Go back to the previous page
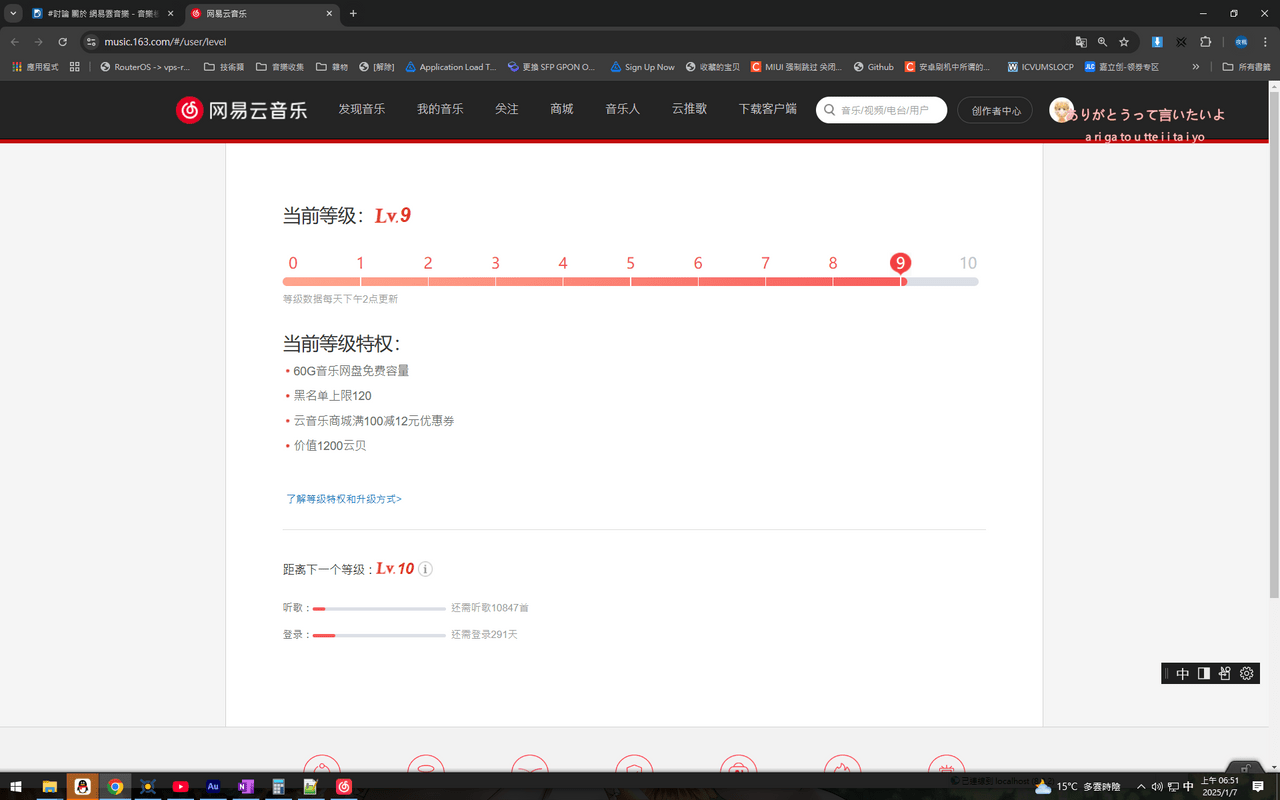The width and height of the screenshot is (1280, 800). pos(14,42)
